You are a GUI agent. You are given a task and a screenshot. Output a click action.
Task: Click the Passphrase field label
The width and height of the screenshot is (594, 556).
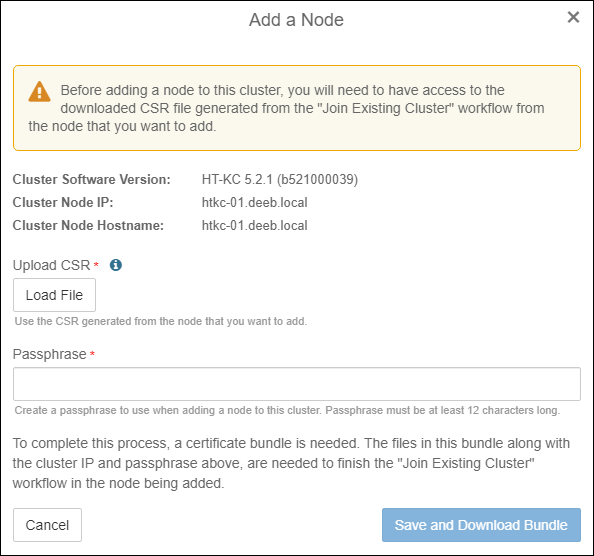pyautogui.click(x=50, y=354)
